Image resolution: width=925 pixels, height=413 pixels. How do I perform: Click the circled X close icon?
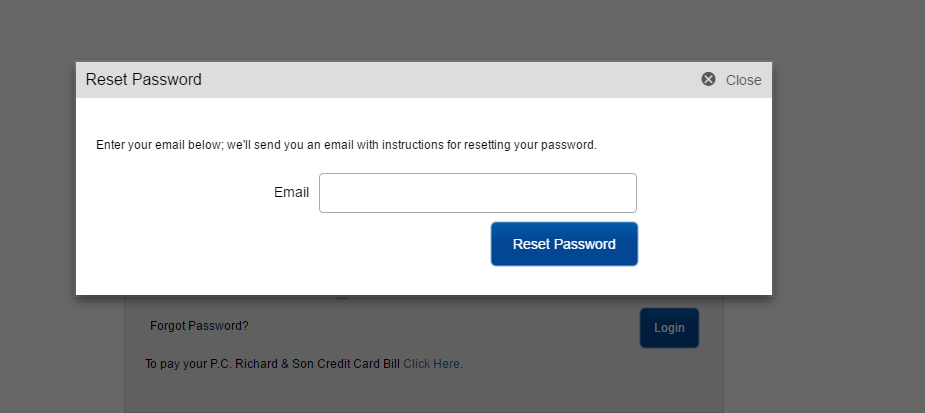click(708, 79)
